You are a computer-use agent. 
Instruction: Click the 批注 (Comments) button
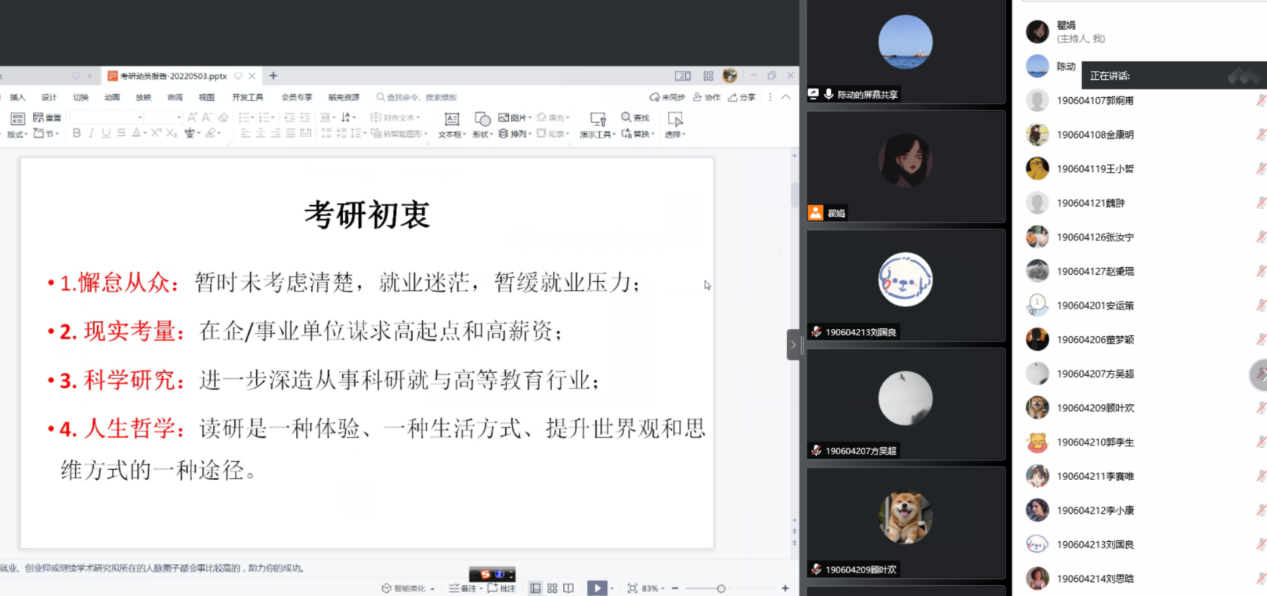pos(501,588)
